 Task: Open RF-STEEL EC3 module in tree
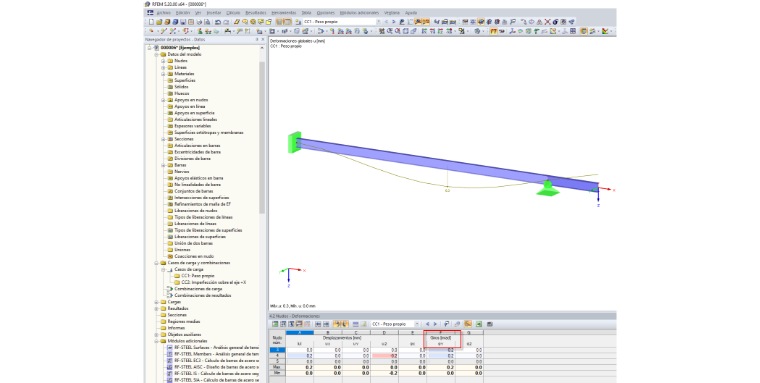coord(216,361)
